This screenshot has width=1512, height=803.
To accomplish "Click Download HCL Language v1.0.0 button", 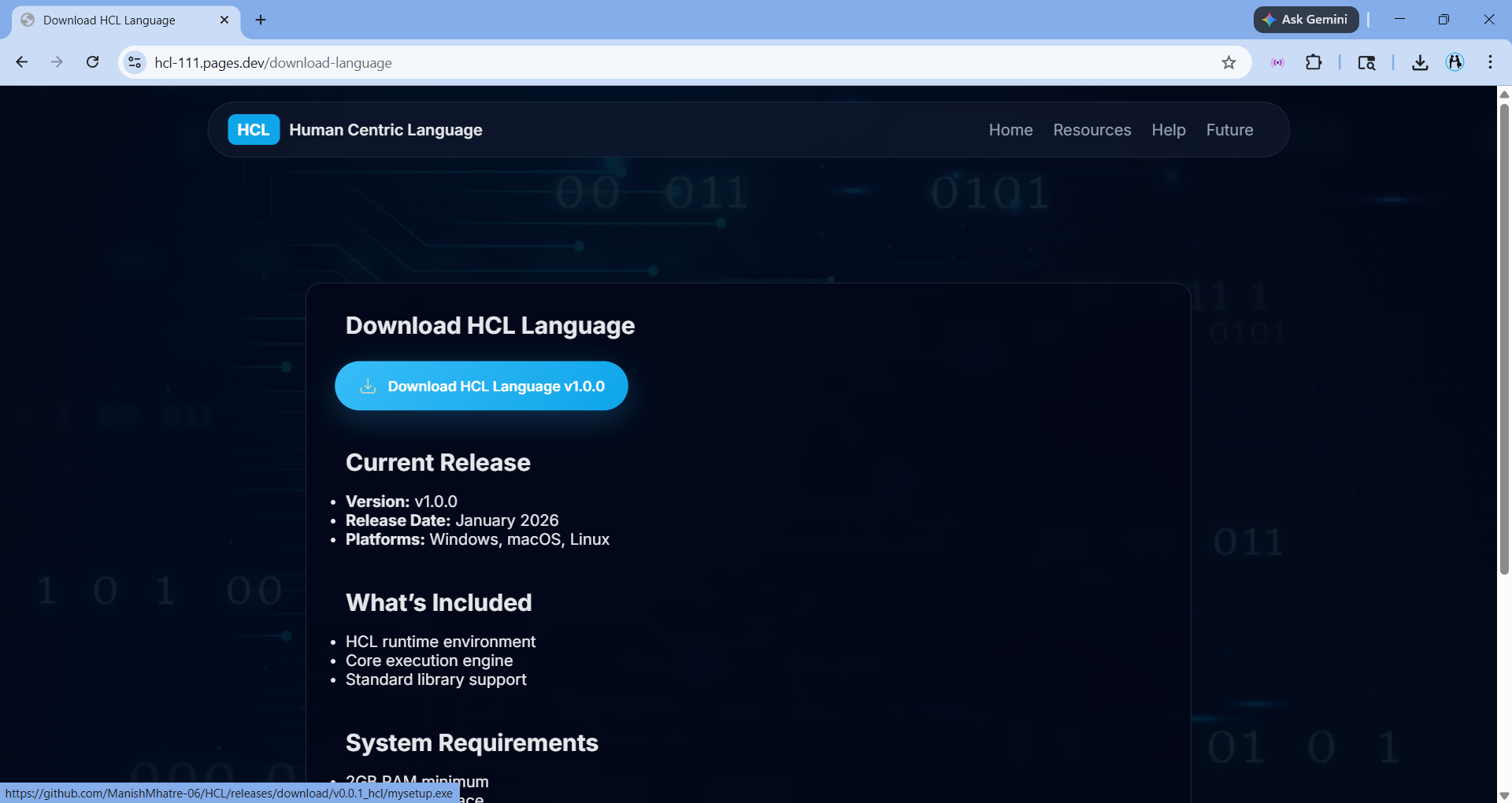I will point(481,386).
